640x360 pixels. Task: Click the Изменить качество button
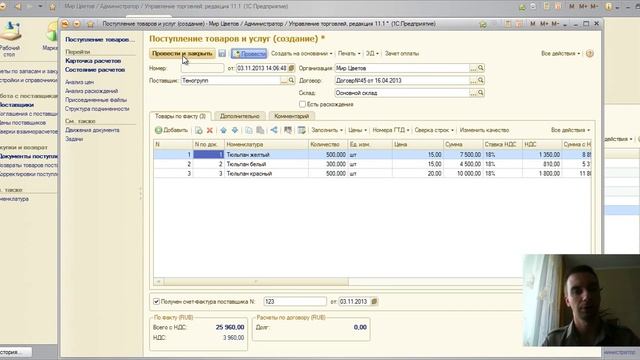pyautogui.click(x=484, y=130)
